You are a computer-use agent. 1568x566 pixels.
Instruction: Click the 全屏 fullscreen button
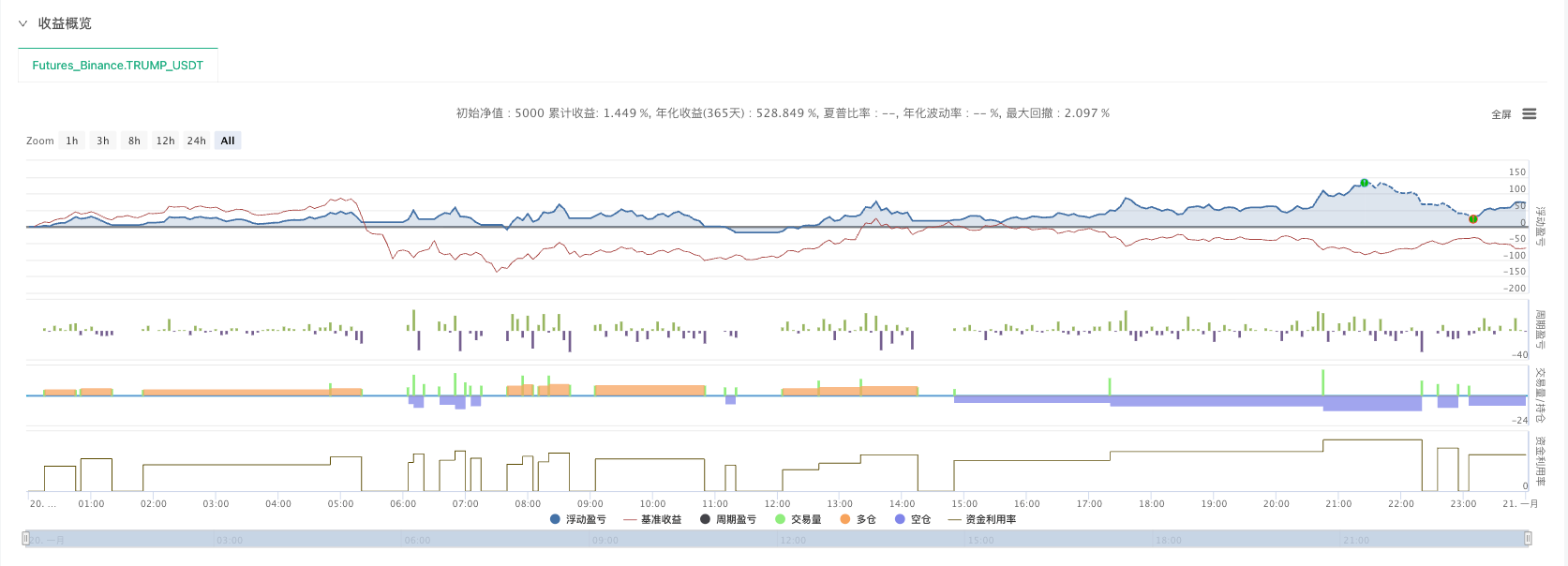pos(1501,114)
